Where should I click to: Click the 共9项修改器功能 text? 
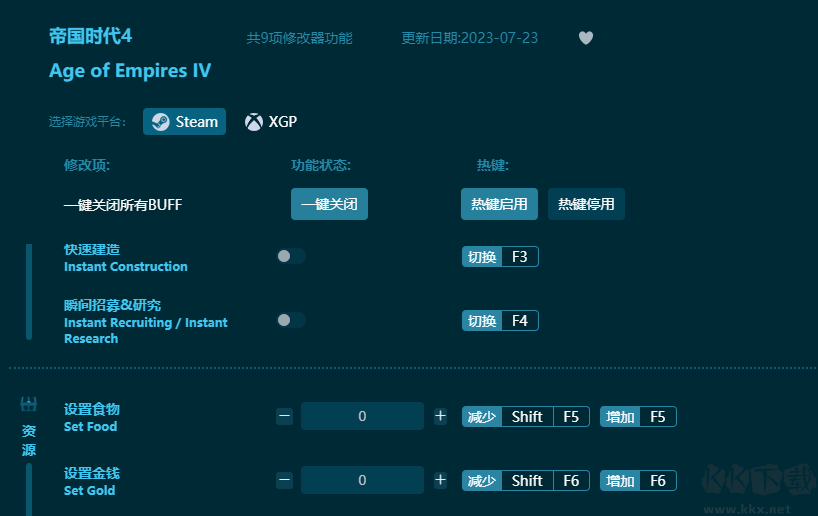point(299,38)
